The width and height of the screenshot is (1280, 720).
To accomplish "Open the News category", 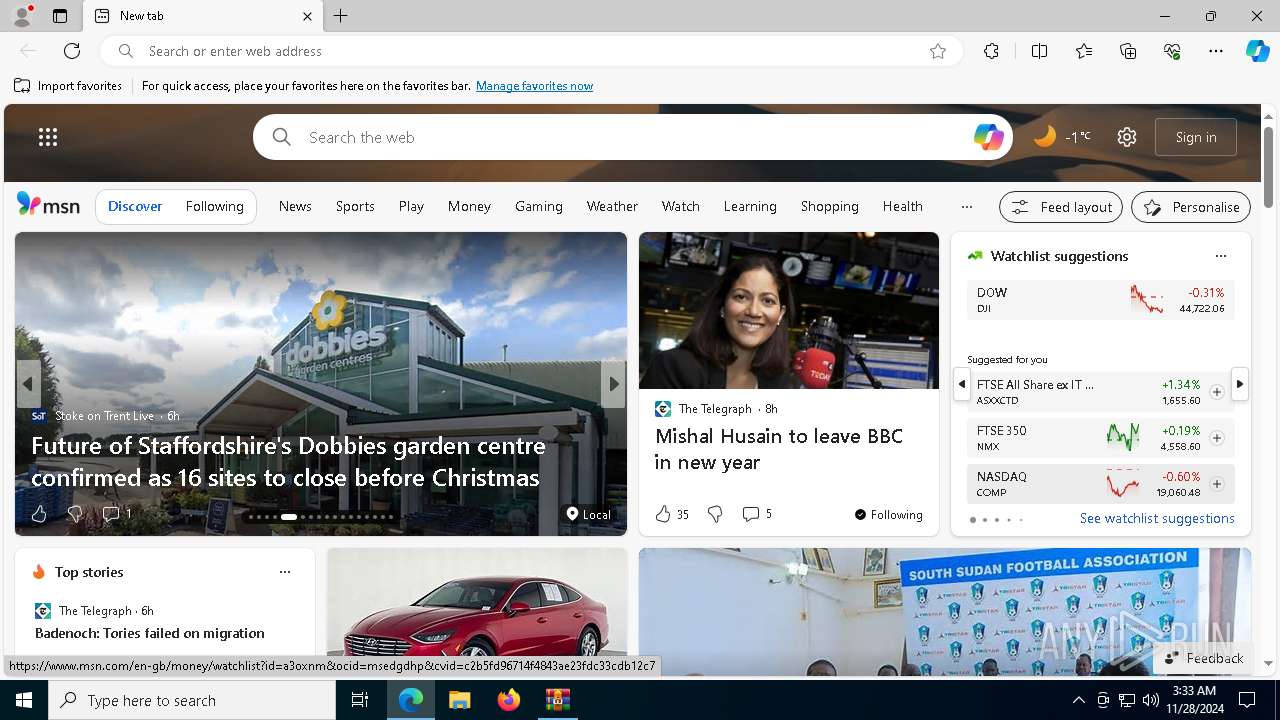I will [295, 206].
